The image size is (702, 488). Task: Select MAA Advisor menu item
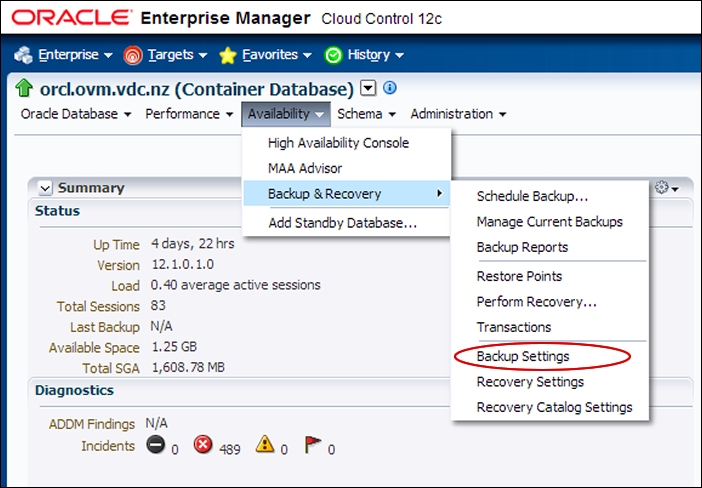pos(347,168)
